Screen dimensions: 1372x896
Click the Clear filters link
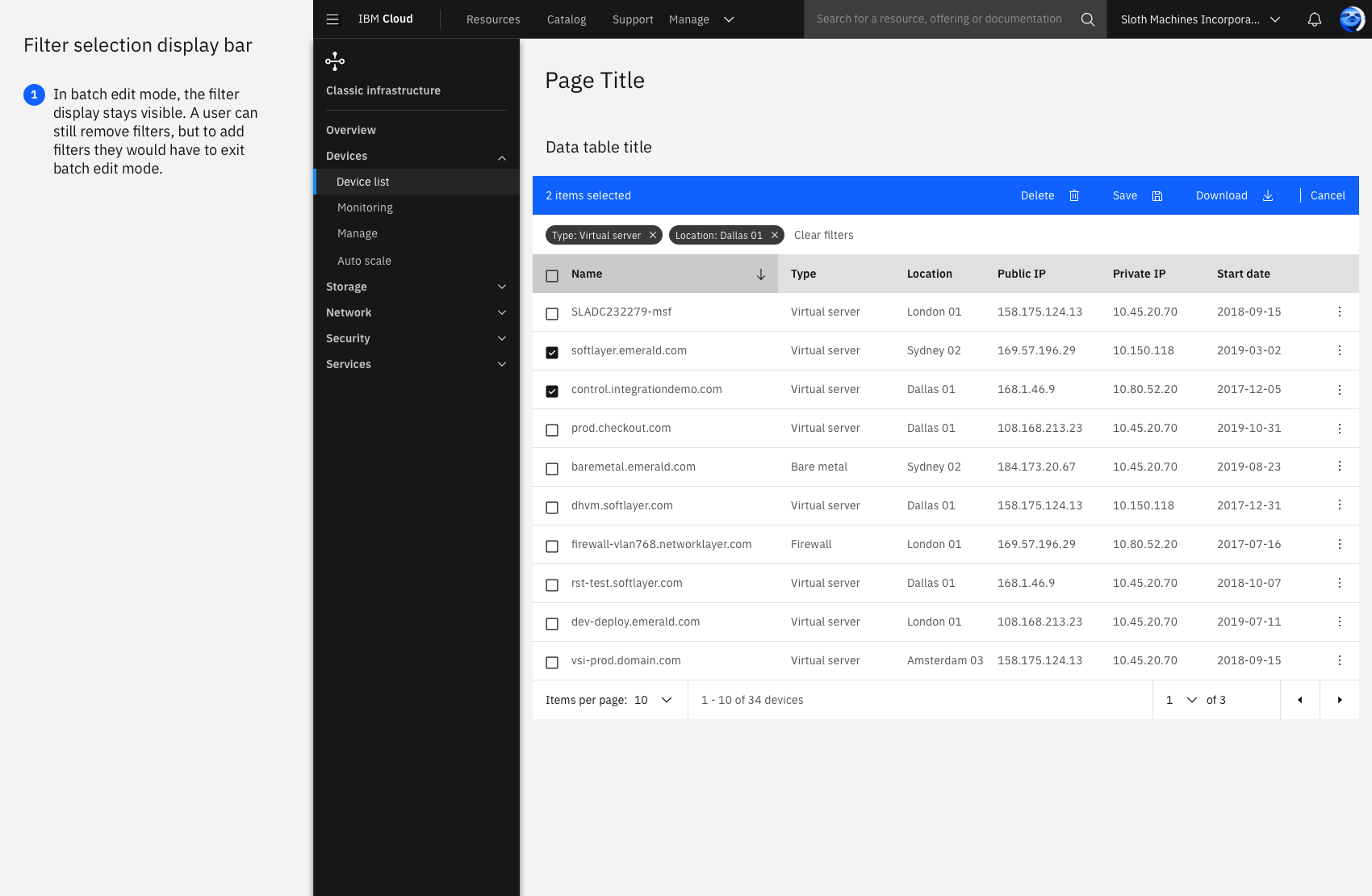pos(823,235)
